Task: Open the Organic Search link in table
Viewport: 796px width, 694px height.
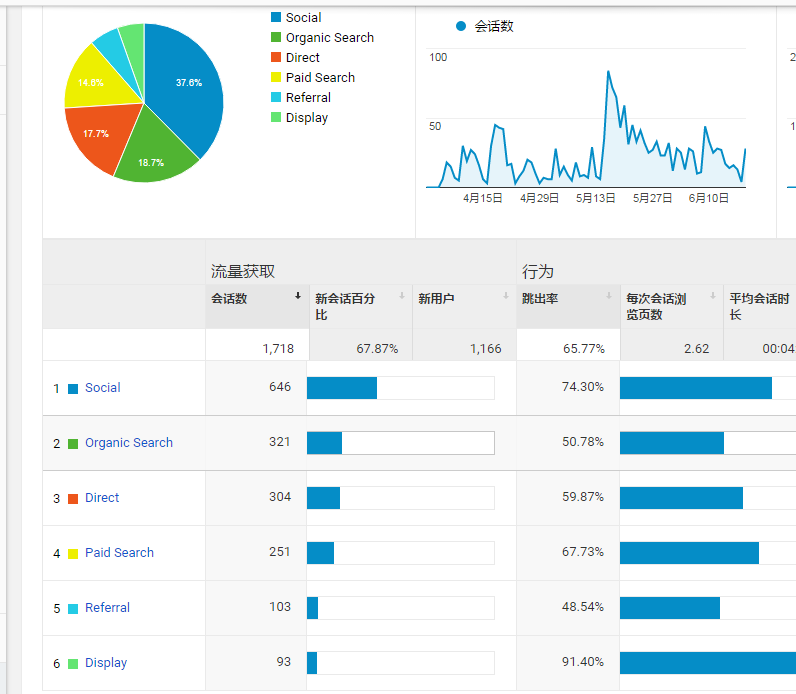Action: pos(128,443)
